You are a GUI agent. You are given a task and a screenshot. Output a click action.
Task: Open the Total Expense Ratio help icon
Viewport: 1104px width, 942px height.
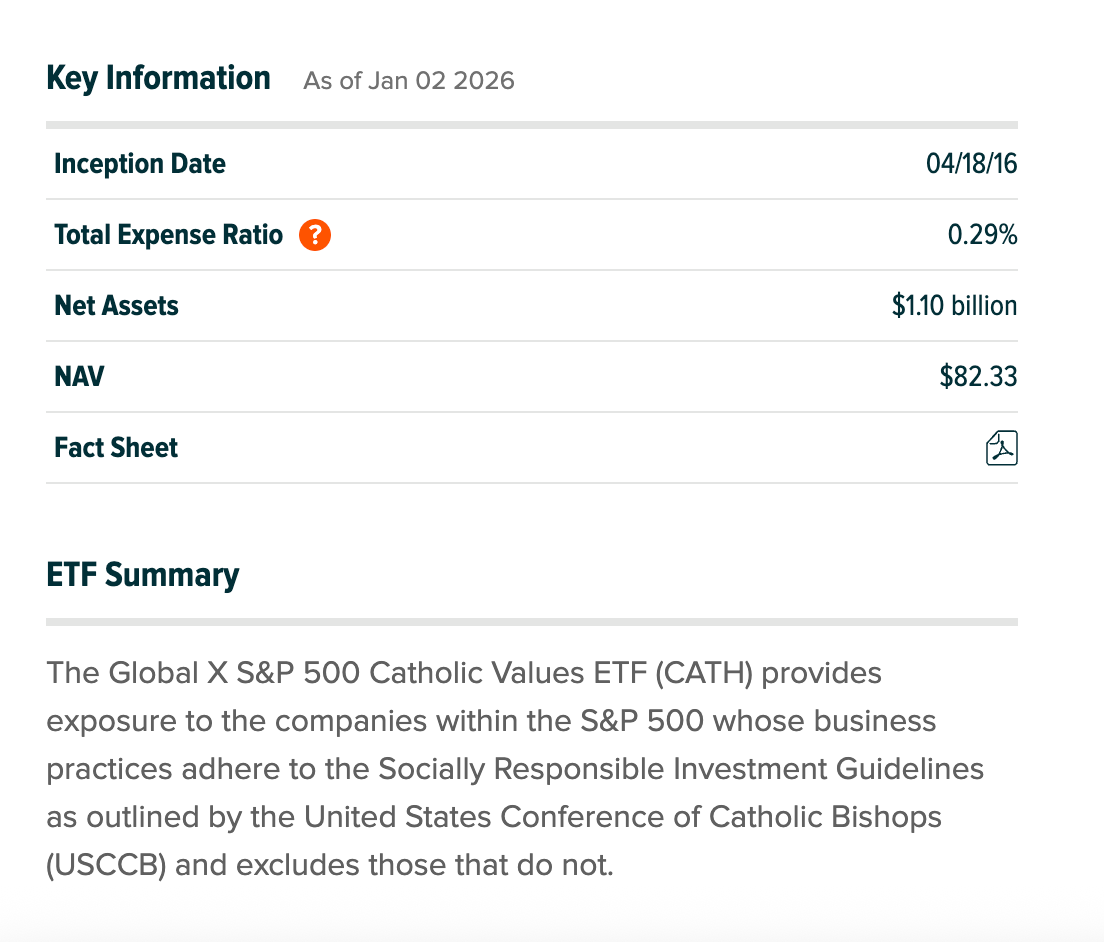(x=315, y=235)
